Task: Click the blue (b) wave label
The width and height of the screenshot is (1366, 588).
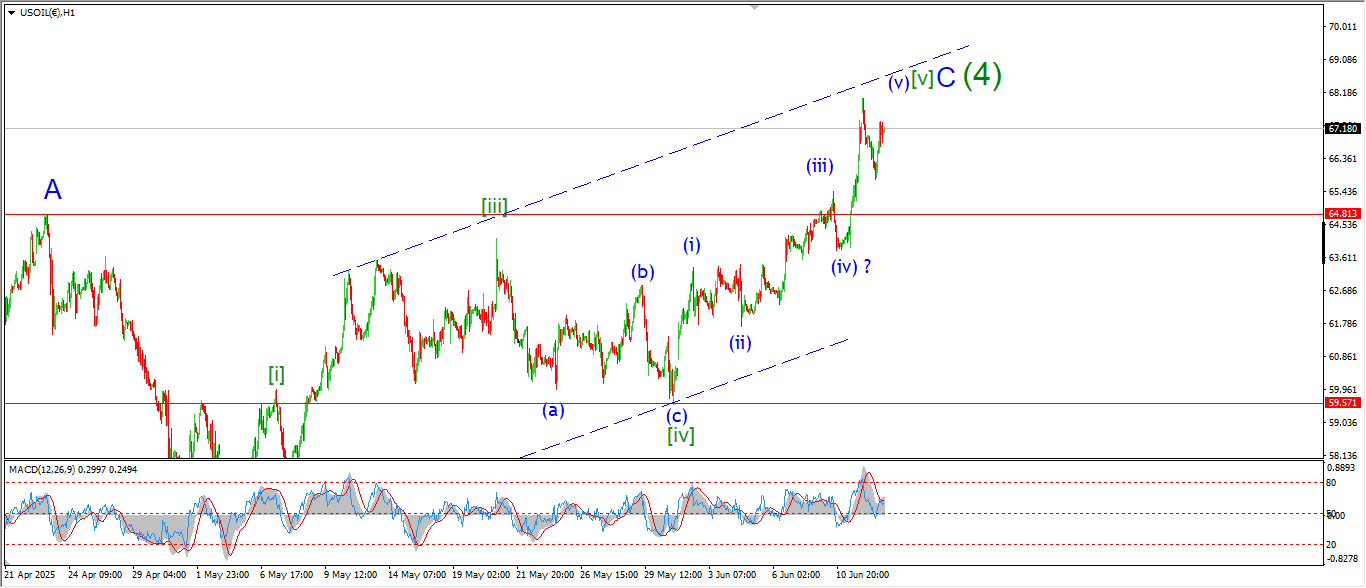Action: click(x=643, y=272)
